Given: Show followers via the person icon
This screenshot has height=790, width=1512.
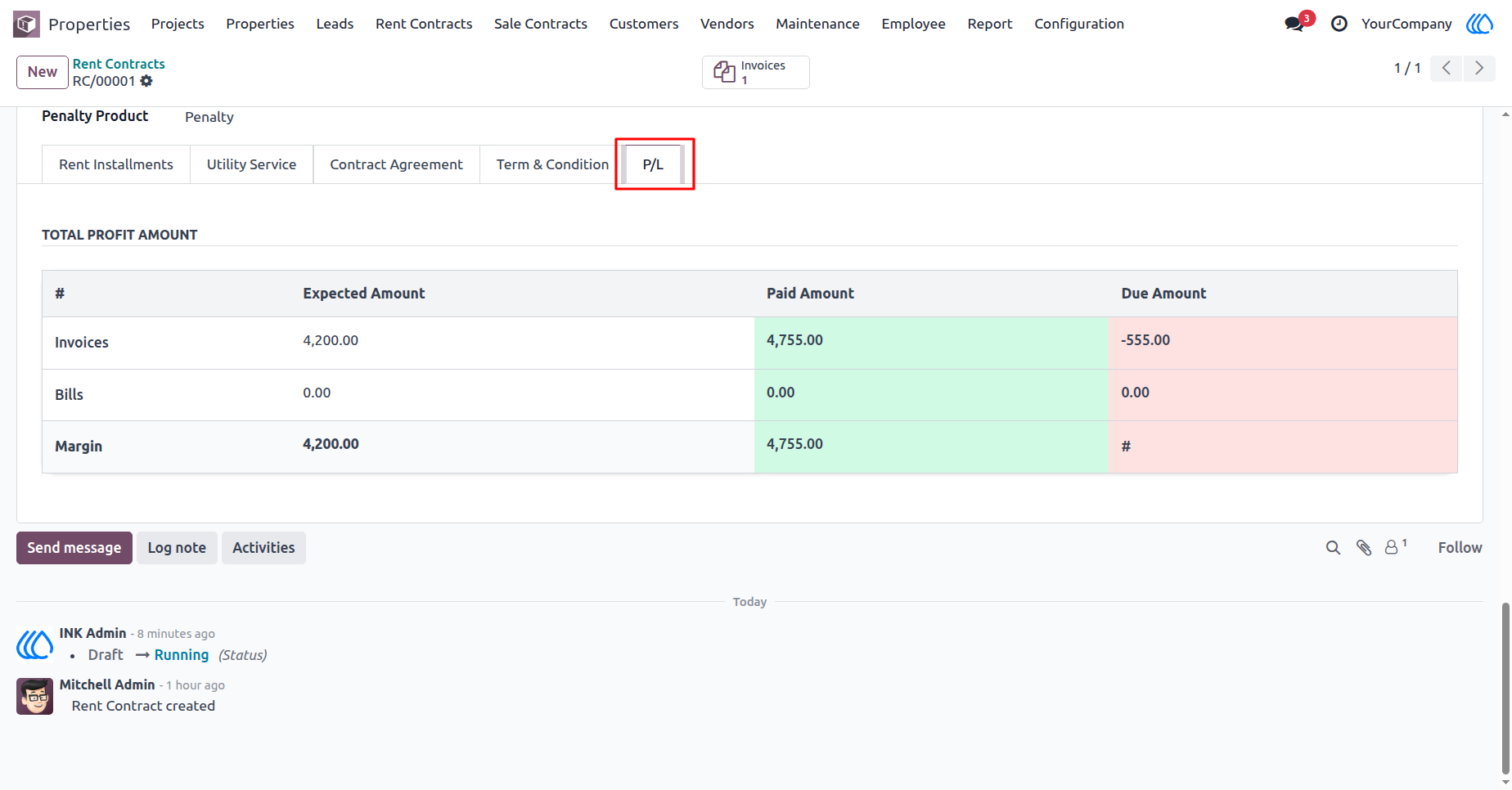Looking at the screenshot, I should coord(1395,547).
